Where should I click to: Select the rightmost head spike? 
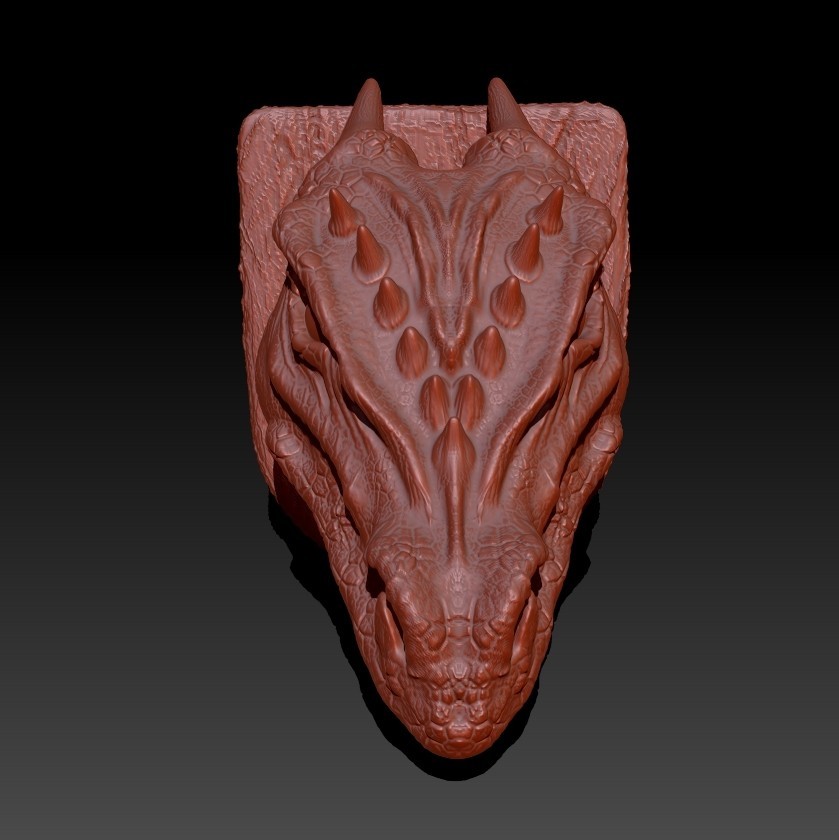pyautogui.click(x=550, y=215)
